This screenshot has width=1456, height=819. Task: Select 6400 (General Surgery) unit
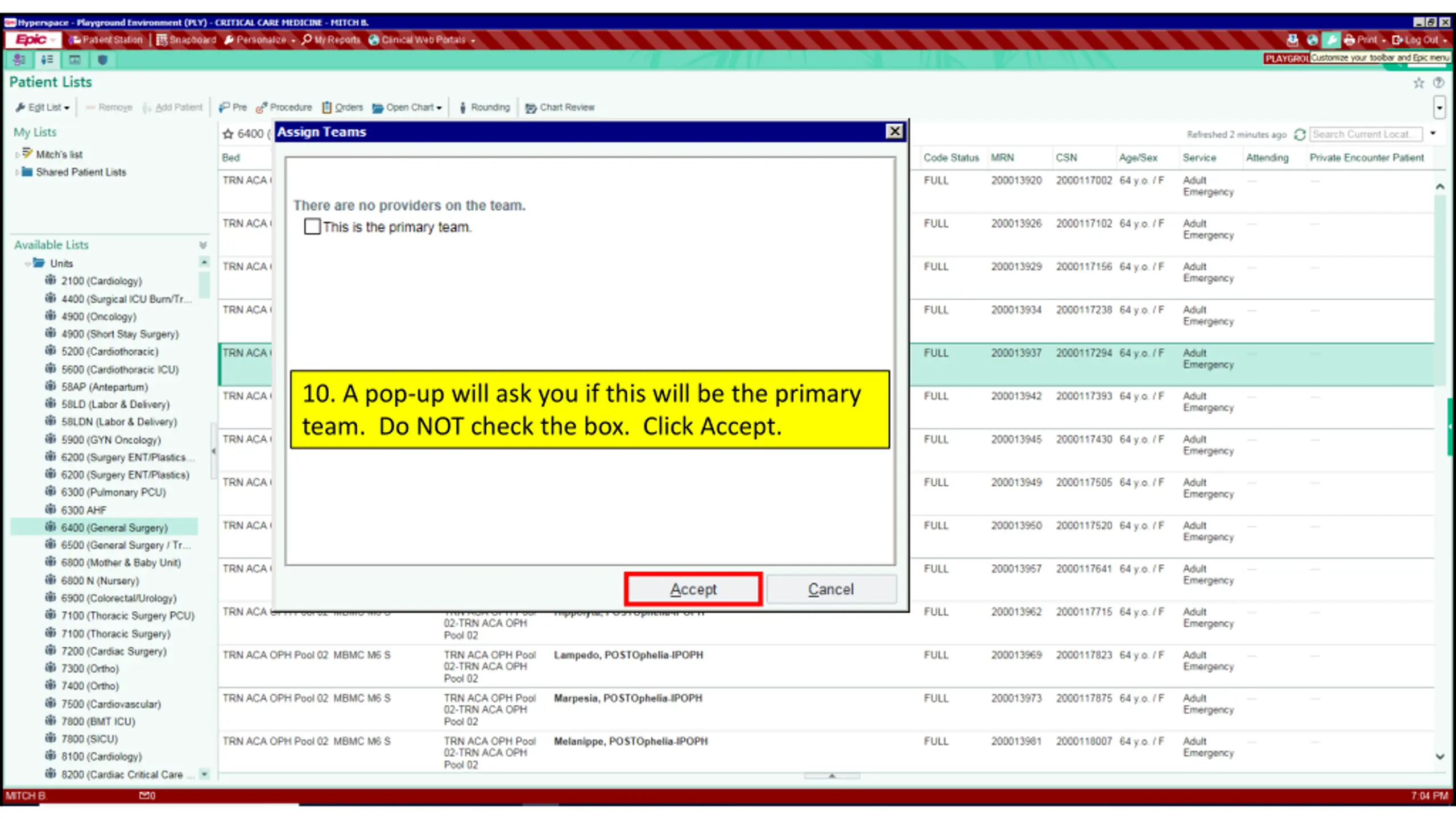click(x=114, y=528)
